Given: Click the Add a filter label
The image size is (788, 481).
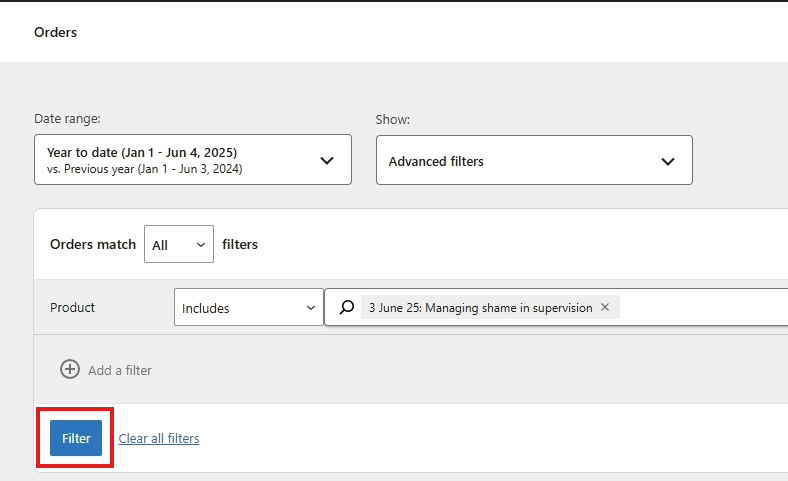Looking at the screenshot, I should point(120,370).
